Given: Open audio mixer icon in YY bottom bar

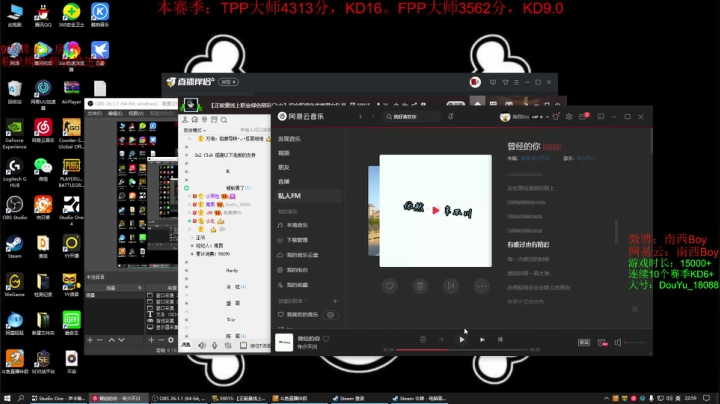Looking at the screenshot, I should pos(228,345).
